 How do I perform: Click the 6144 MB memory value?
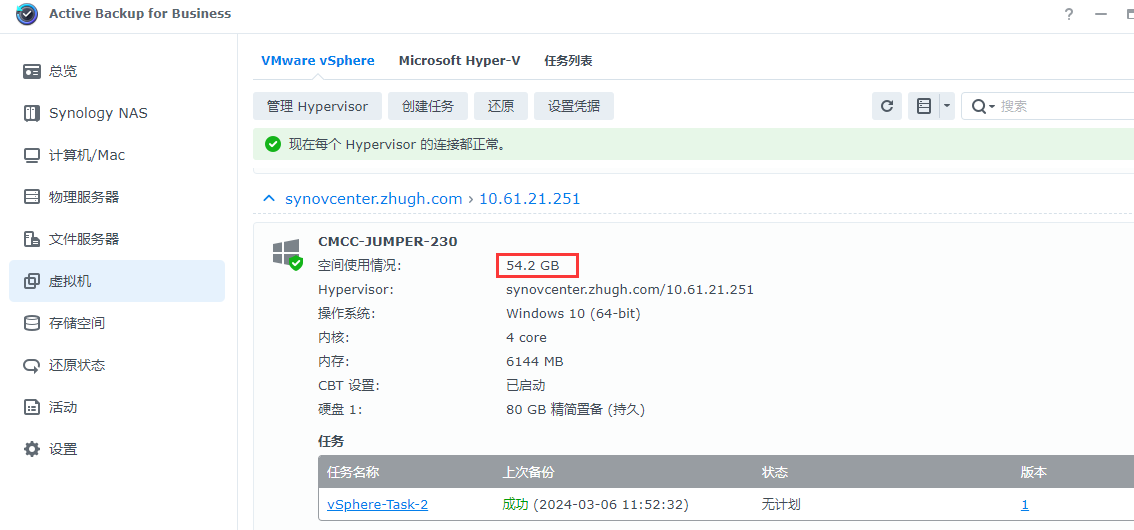[x=534, y=362]
